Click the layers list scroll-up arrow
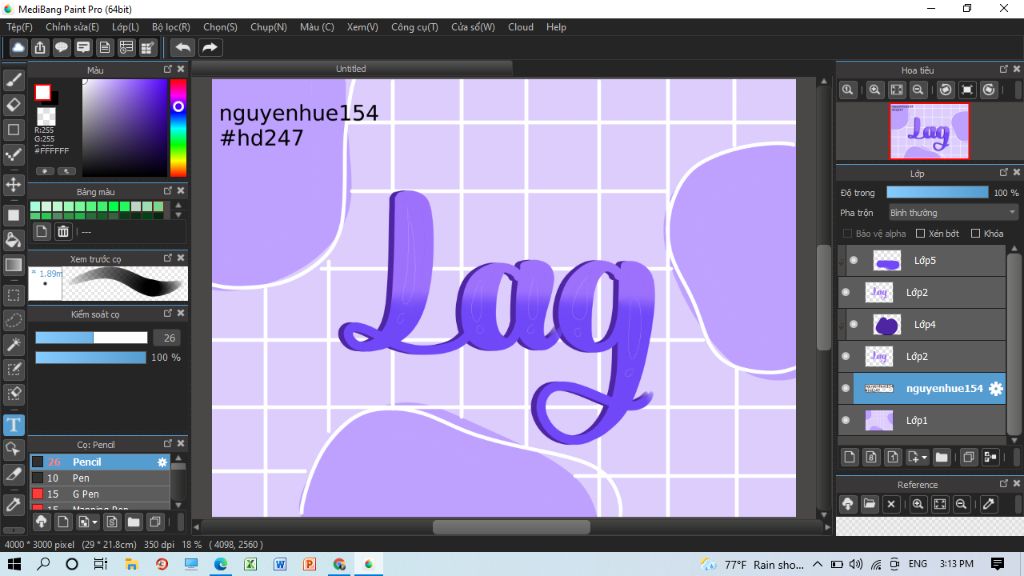 pyautogui.click(x=1014, y=249)
